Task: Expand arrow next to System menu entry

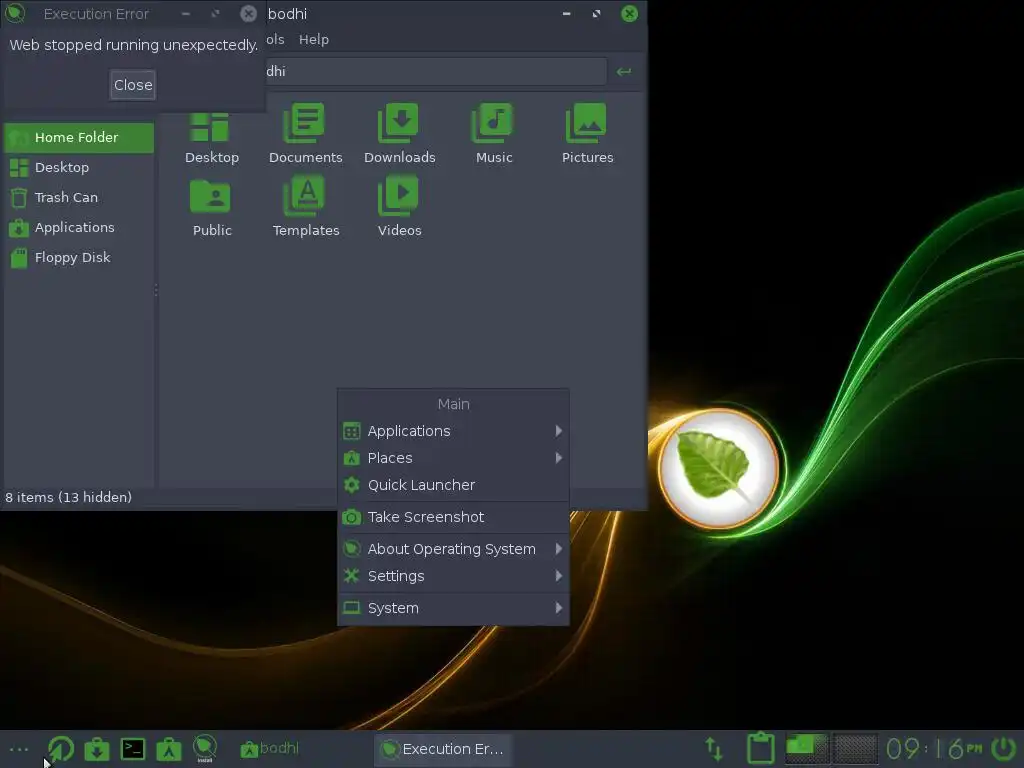Action: (558, 607)
